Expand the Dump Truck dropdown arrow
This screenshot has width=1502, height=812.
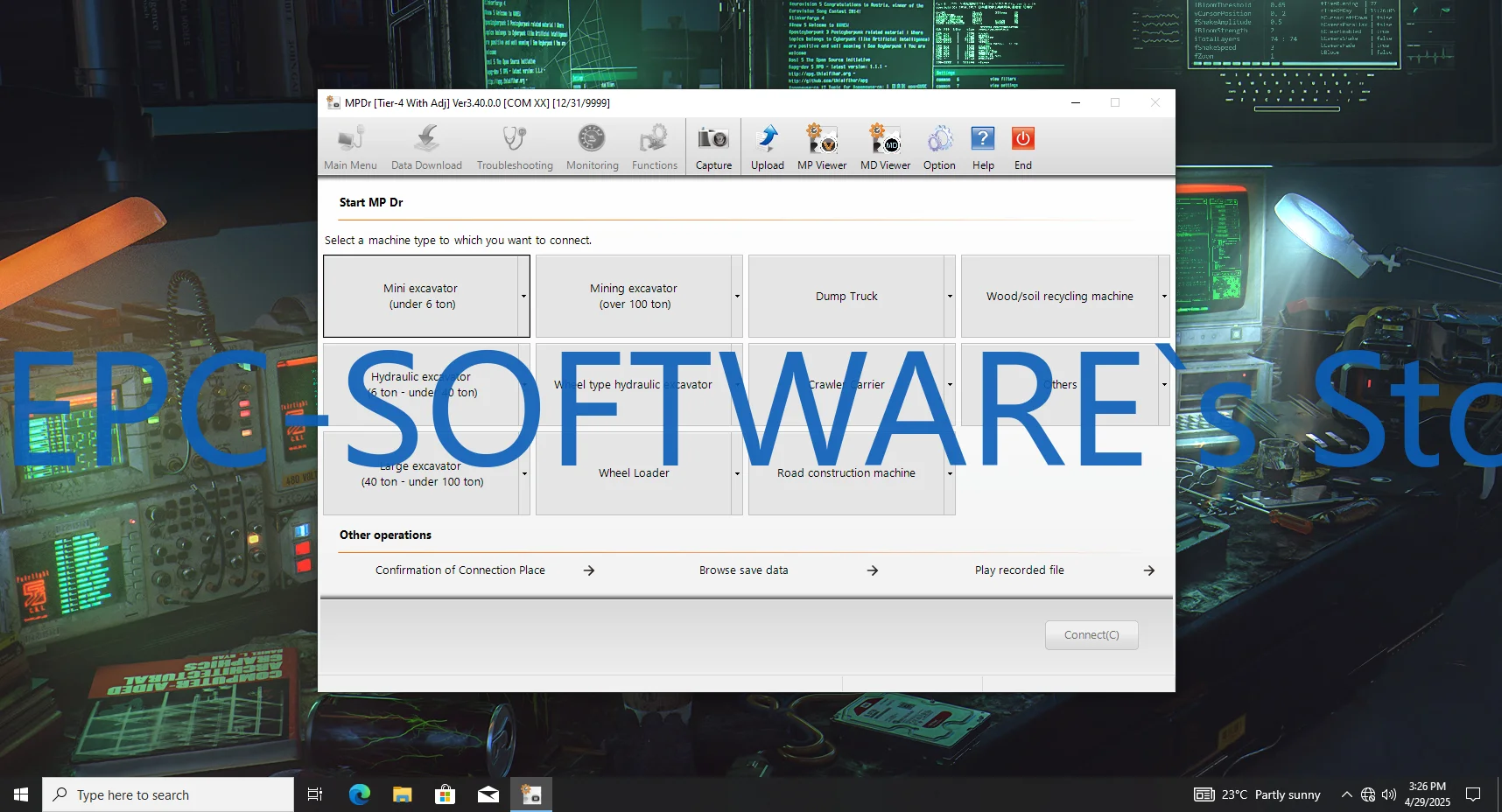(x=950, y=297)
